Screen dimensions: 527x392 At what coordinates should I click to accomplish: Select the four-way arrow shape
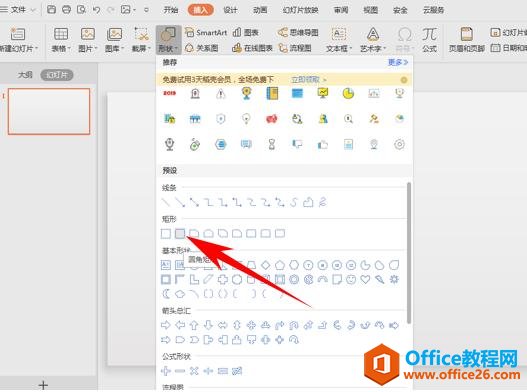251,325
